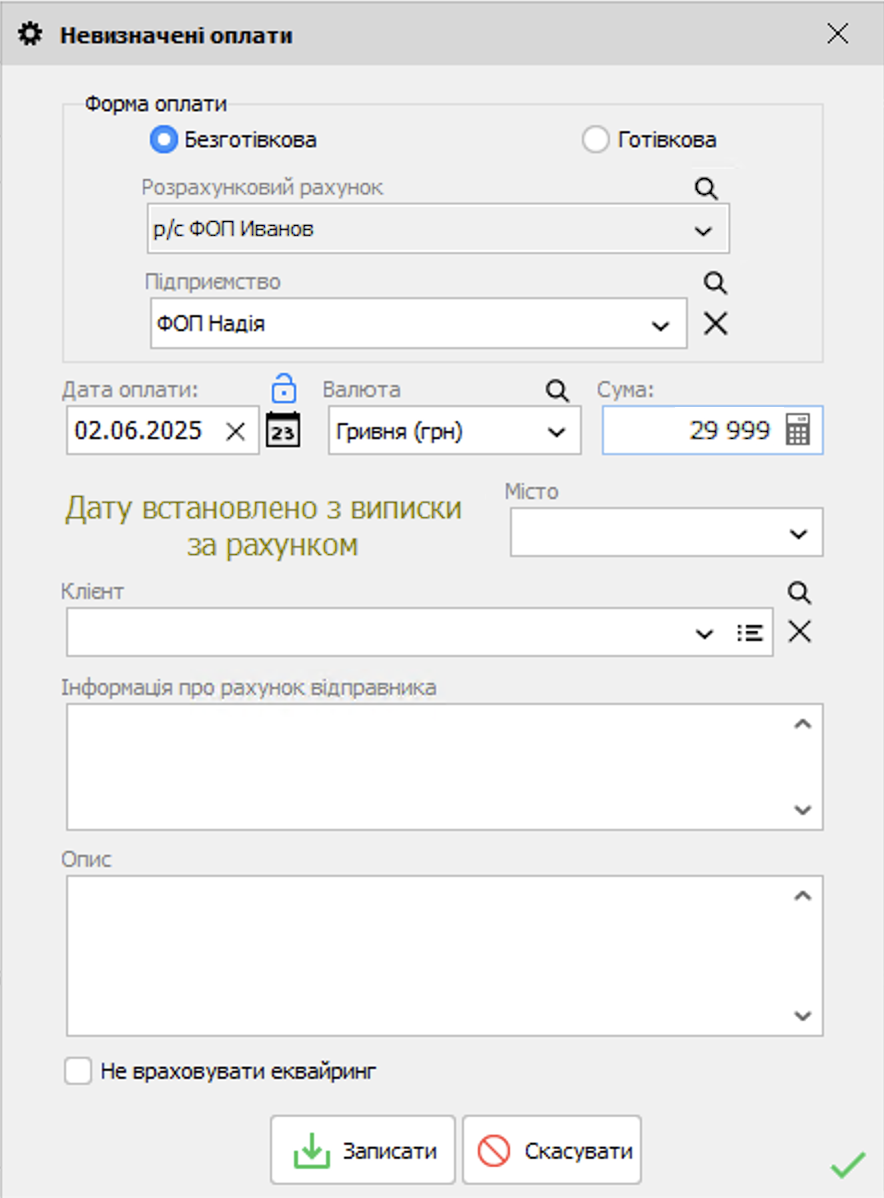Click inside the Опис text area
The height and width of the screenshot is (1198, 884).
click(x=430, y=955)
